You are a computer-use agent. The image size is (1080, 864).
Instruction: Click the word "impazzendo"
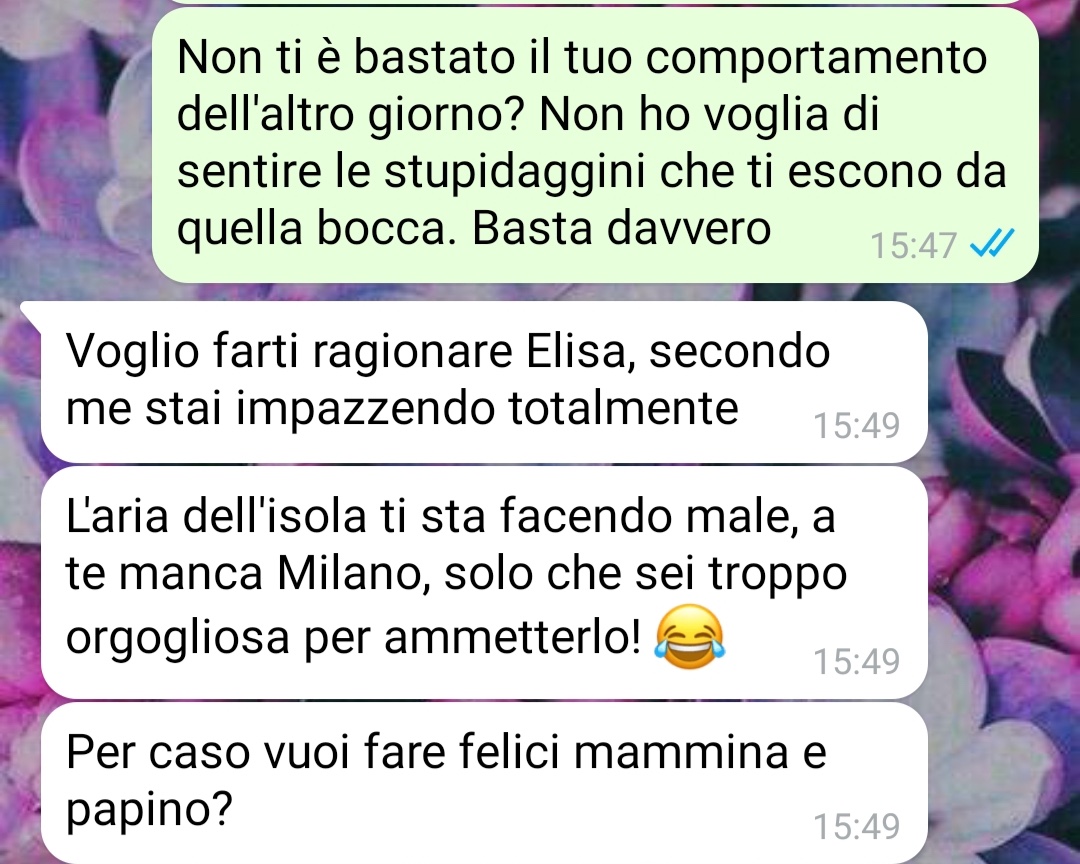tap(366, 409)
